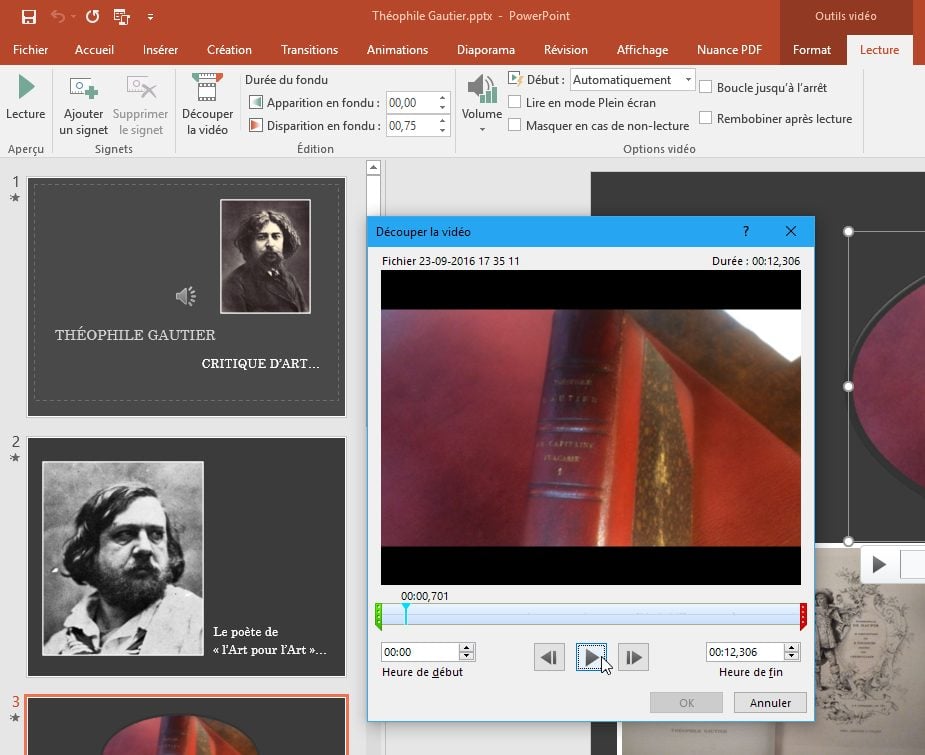Click slide 3 animation star icon
925x755 pixels.
coord(15,718)
